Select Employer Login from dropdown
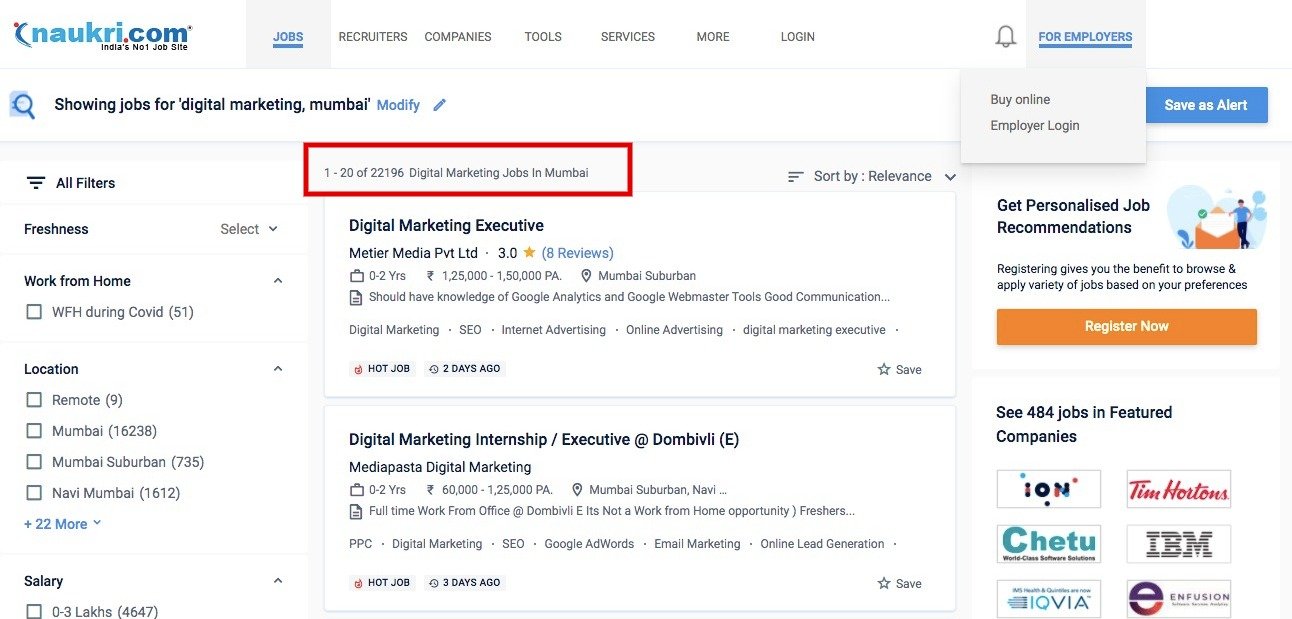The width and height of the screenshot is (1292, 619). click(1035, 125)
